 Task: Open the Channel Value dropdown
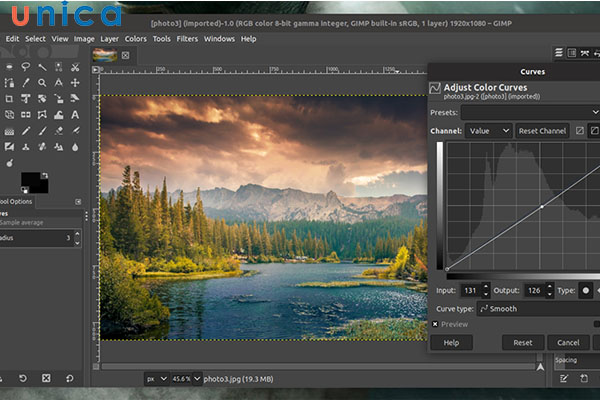click(489, 131)
